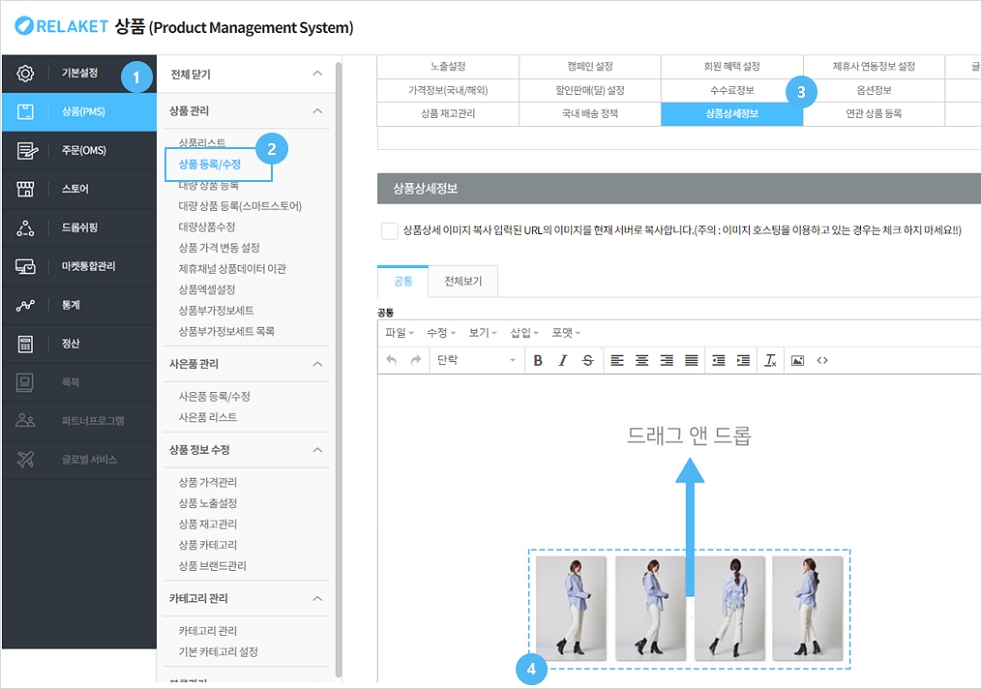This screenshot has height=689, width=982.
Task: Select the 옵션정보 tab
Action: click(x=874, y=91)
